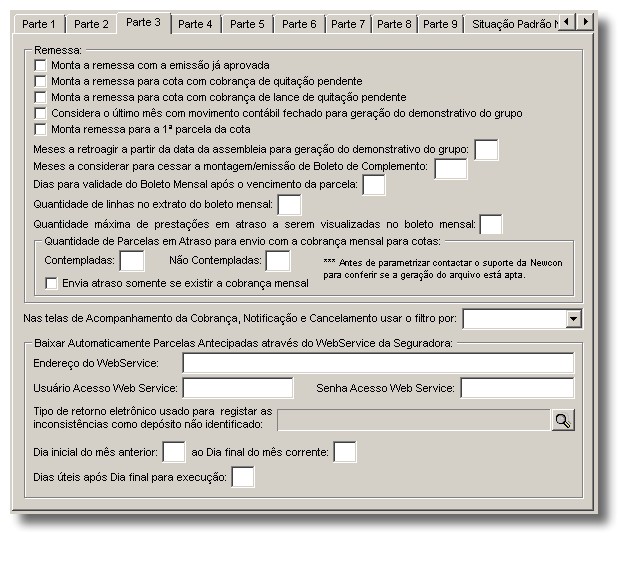Focus the Não Contempladas quantity field
This screenshot has height=564, width=618.
pos(278,261)
